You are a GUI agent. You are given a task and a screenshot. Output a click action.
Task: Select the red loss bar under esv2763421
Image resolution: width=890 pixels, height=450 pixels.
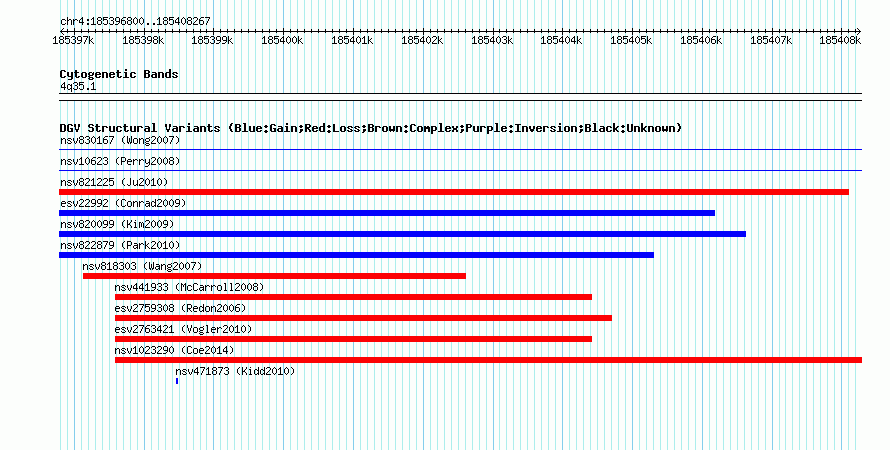click(x=353, y=339)
